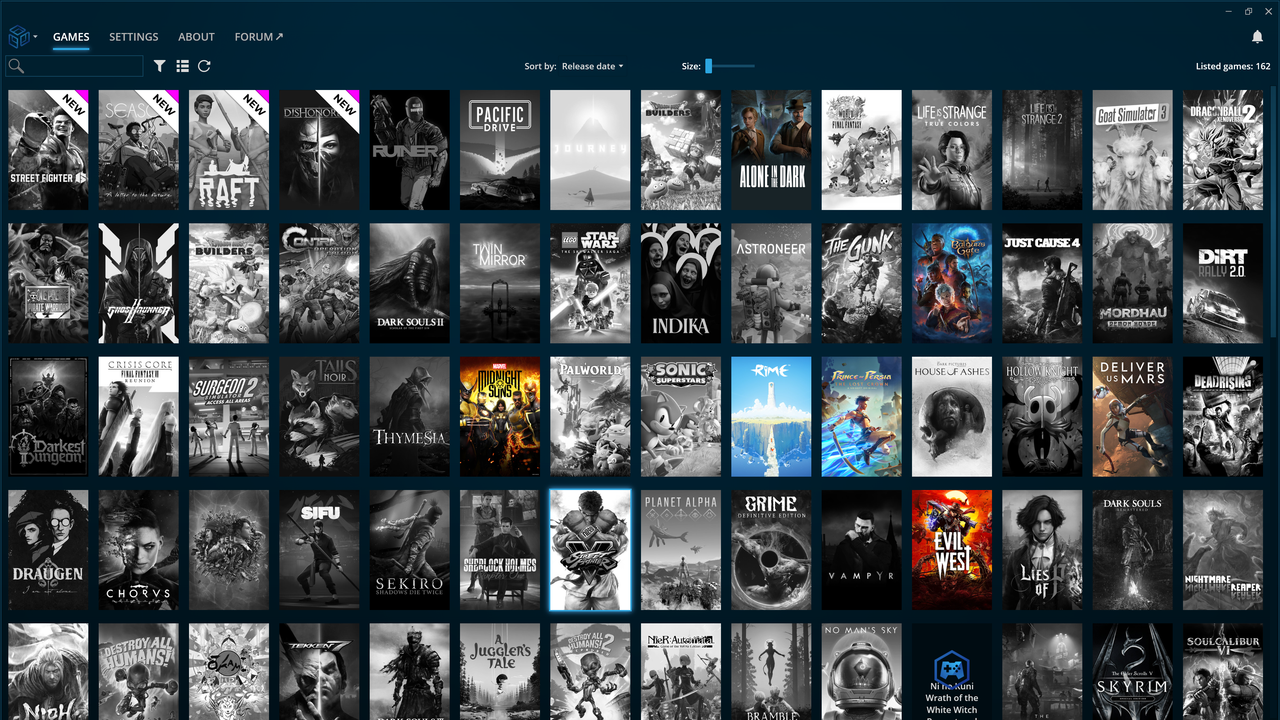Select the Rime game cover
1280x720 pixels.
pyautogui.click(x=771, y=417)
